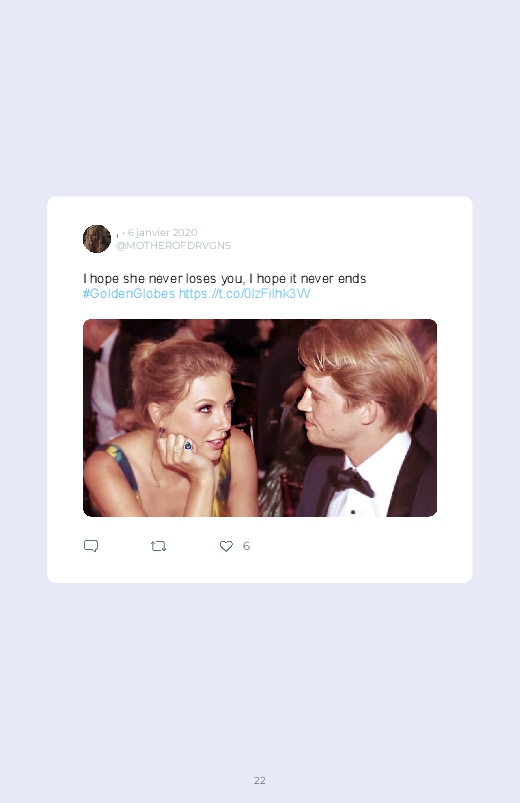Open the @MOTHEROFDRVGNS handle

click(x=173, y=245)
